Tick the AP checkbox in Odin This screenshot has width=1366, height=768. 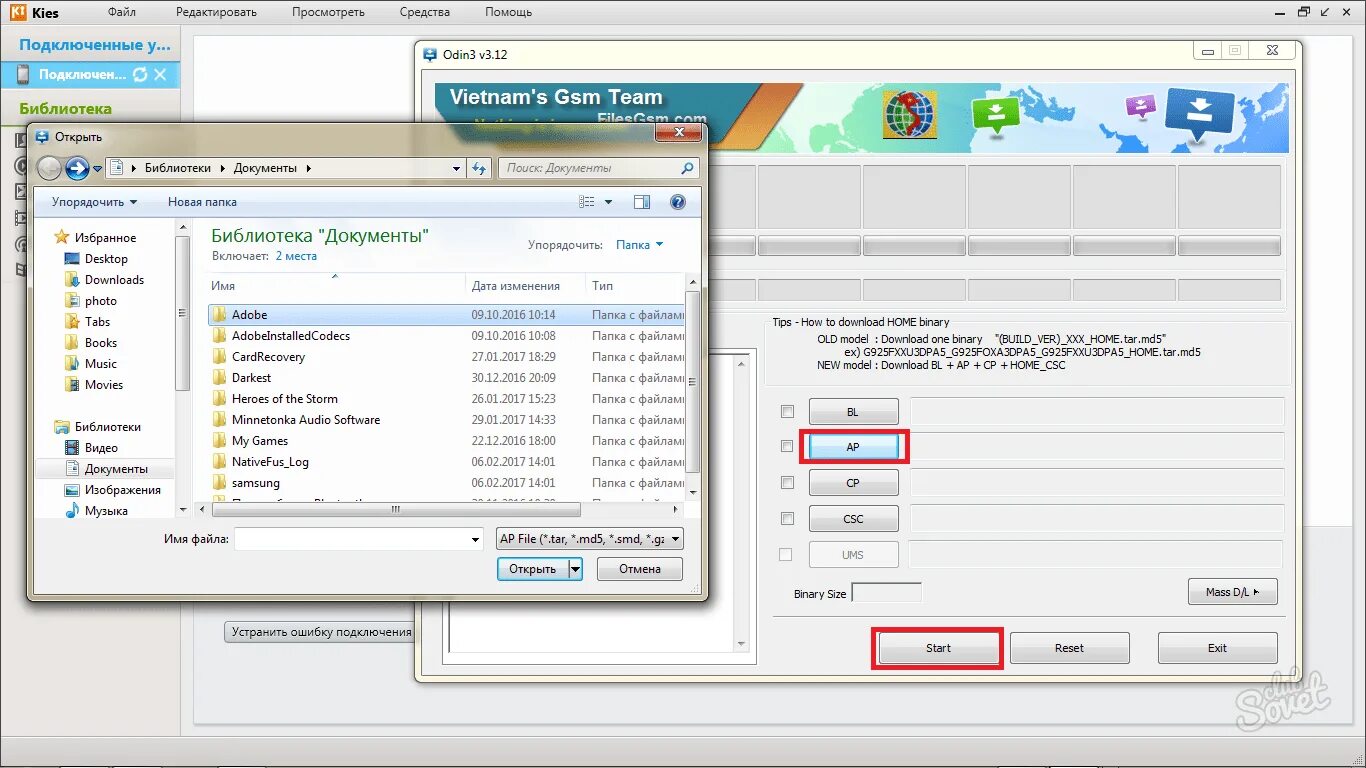[788, 446]
